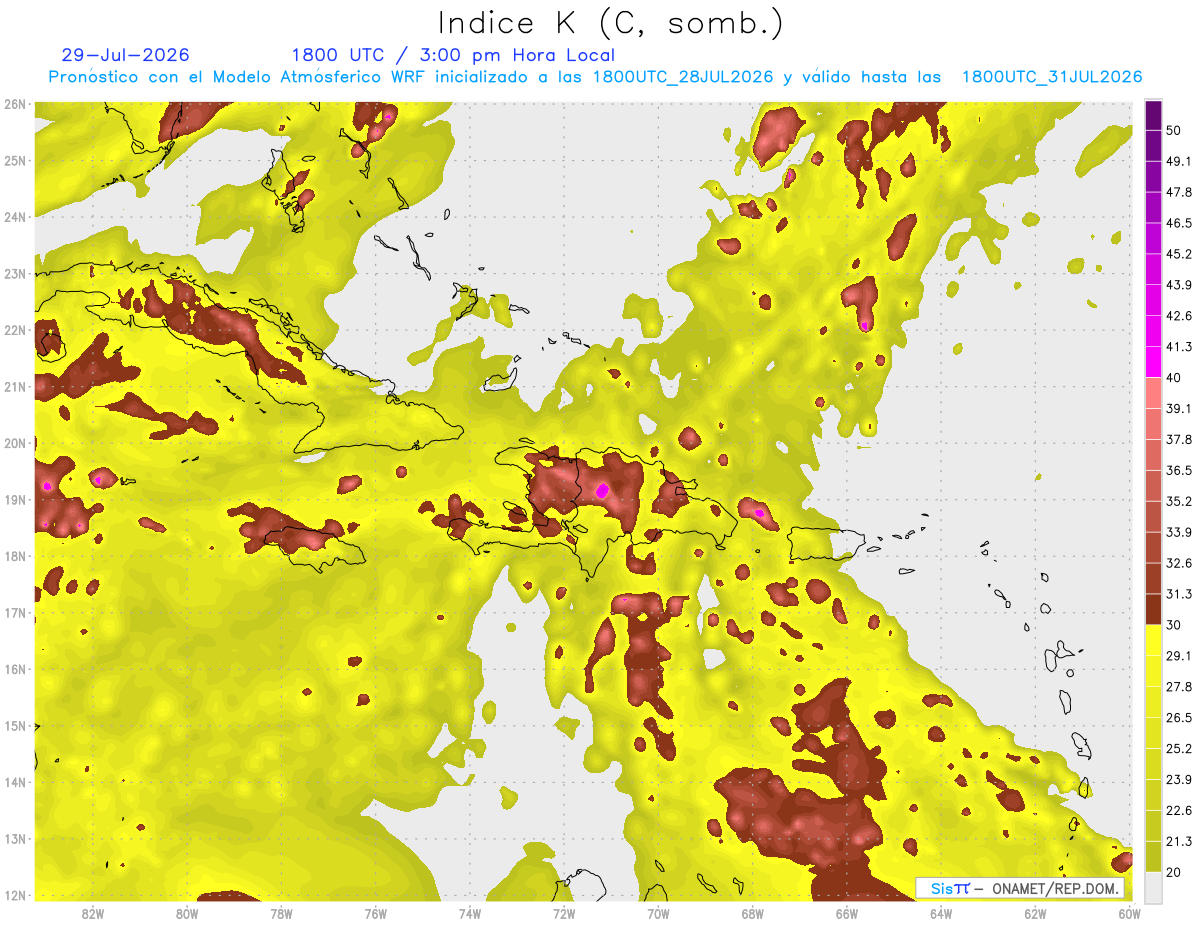Click the colorbar value "36.5"
This screenshot has width=1200, height=927.
(1179, 470)
